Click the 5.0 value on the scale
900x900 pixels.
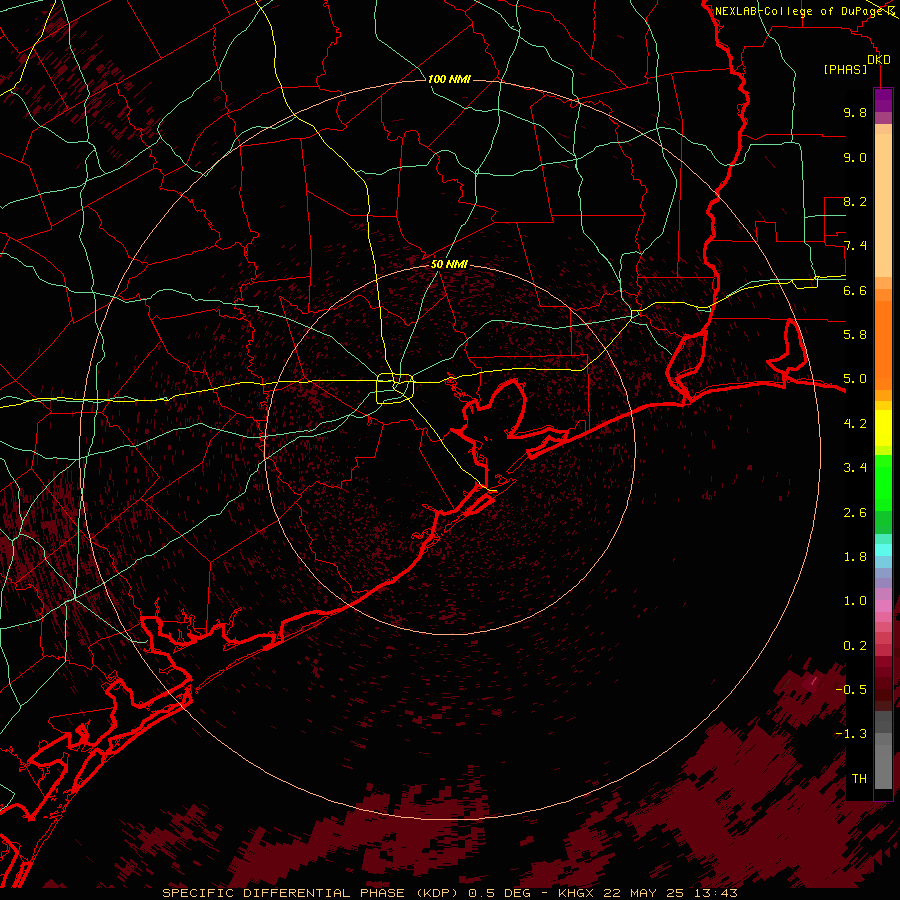(x=855, y=379)
